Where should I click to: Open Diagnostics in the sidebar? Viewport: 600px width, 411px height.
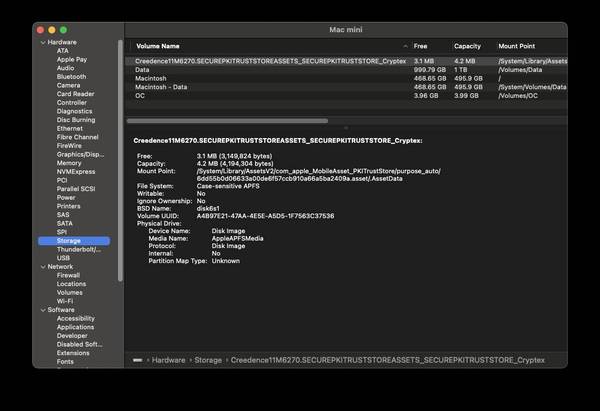(75, 111)
